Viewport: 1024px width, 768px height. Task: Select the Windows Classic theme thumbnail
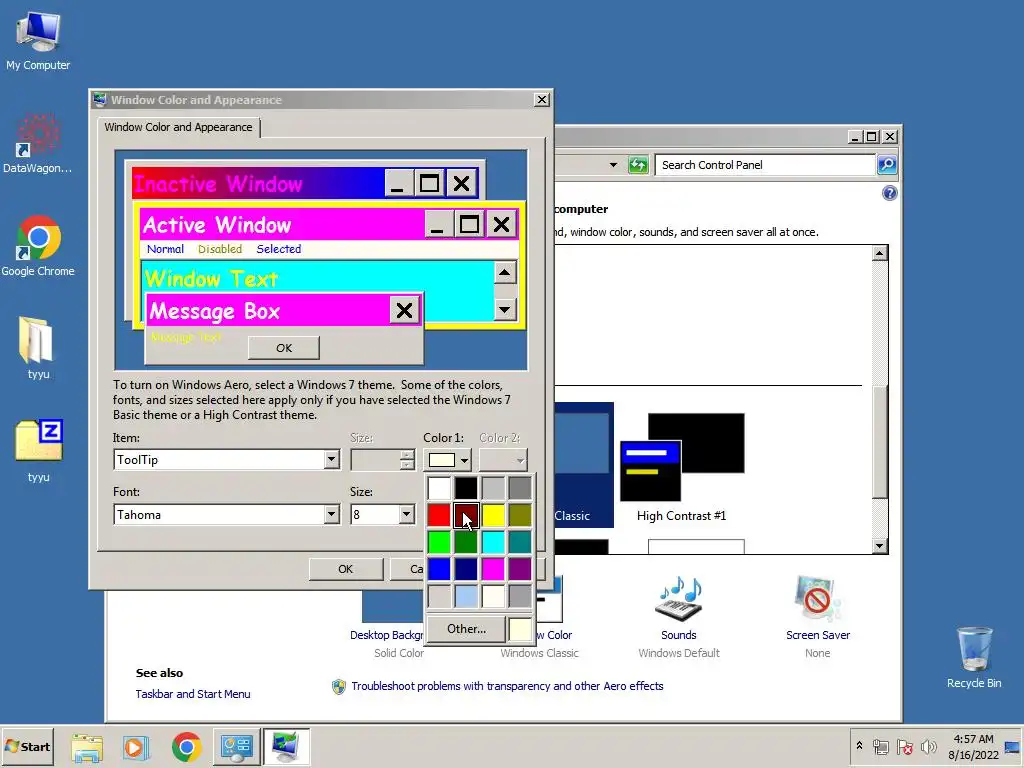(x=583, y=464)
